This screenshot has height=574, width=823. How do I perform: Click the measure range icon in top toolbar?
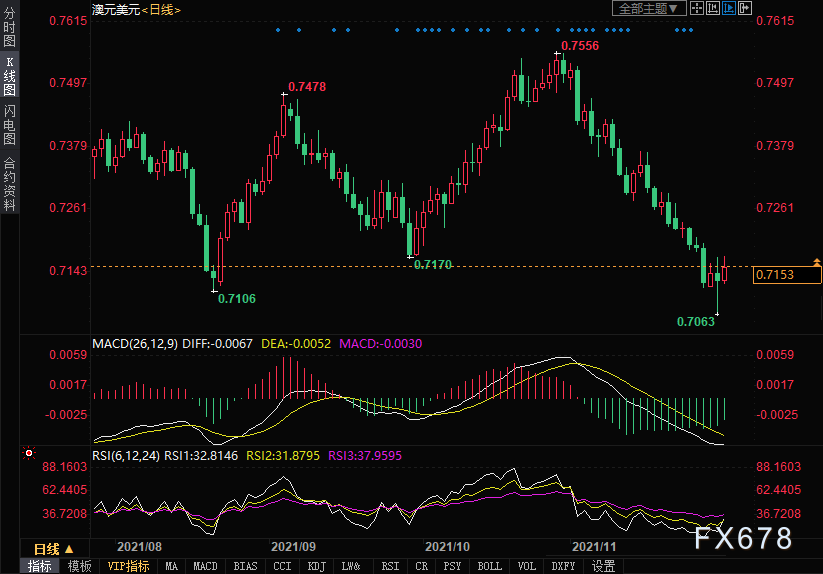[x=714, y=8]
